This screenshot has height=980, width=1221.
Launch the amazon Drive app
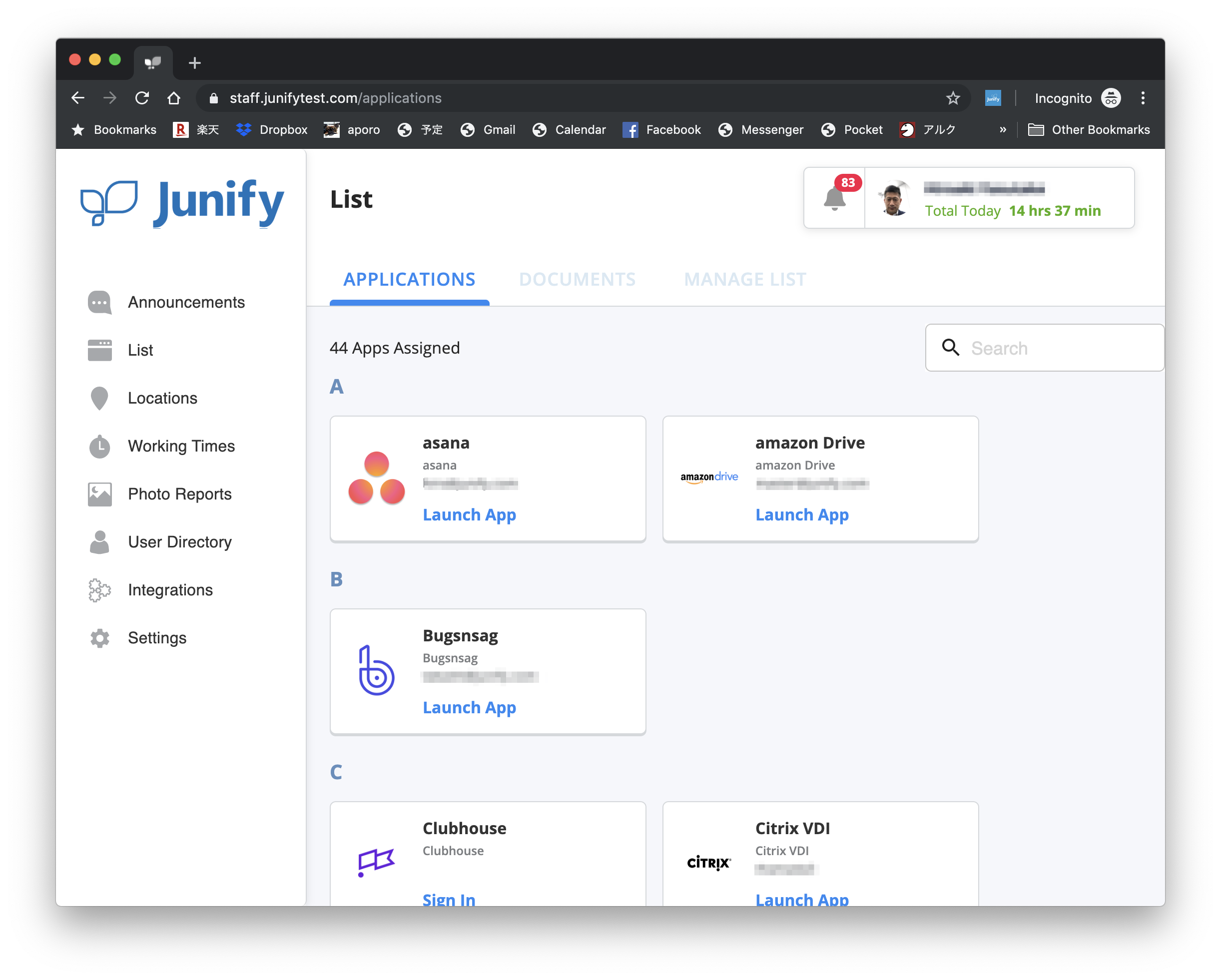802,514
